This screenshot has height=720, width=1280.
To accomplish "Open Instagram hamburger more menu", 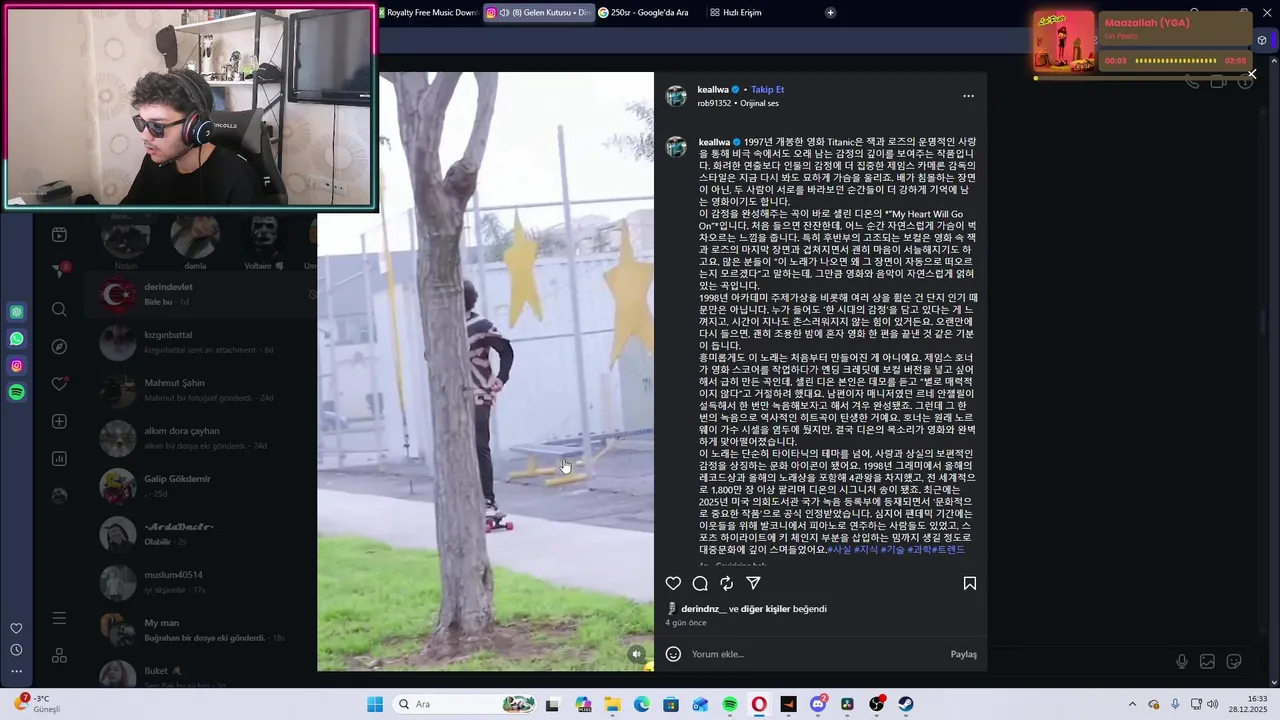I will click(x=59, y=619).
